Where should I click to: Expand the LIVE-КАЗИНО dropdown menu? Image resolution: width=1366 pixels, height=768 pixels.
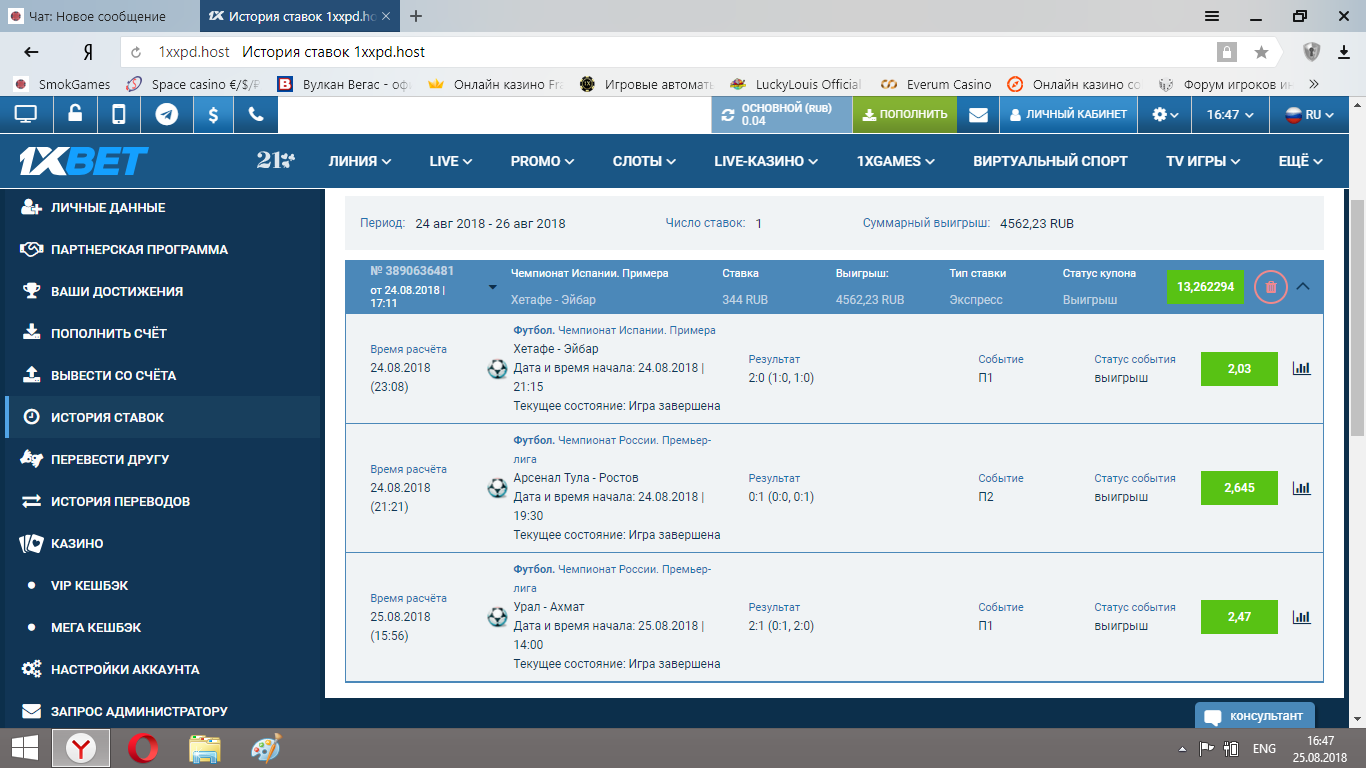click(x=766, y=161)
